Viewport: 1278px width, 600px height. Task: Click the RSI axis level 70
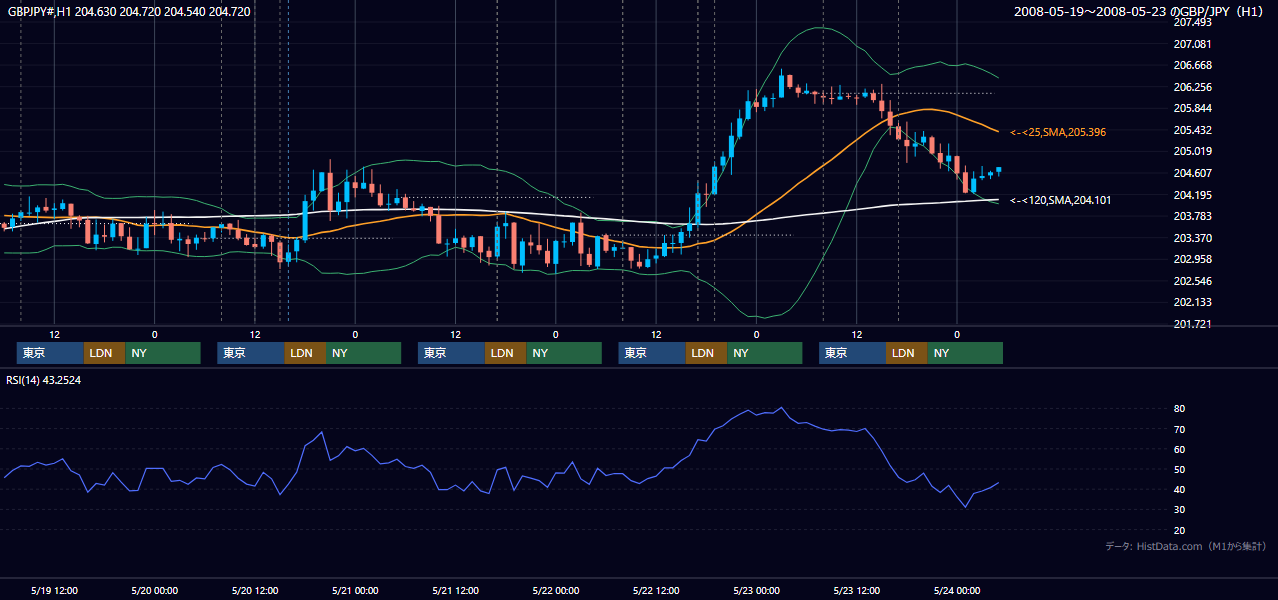coord(1179,429)
